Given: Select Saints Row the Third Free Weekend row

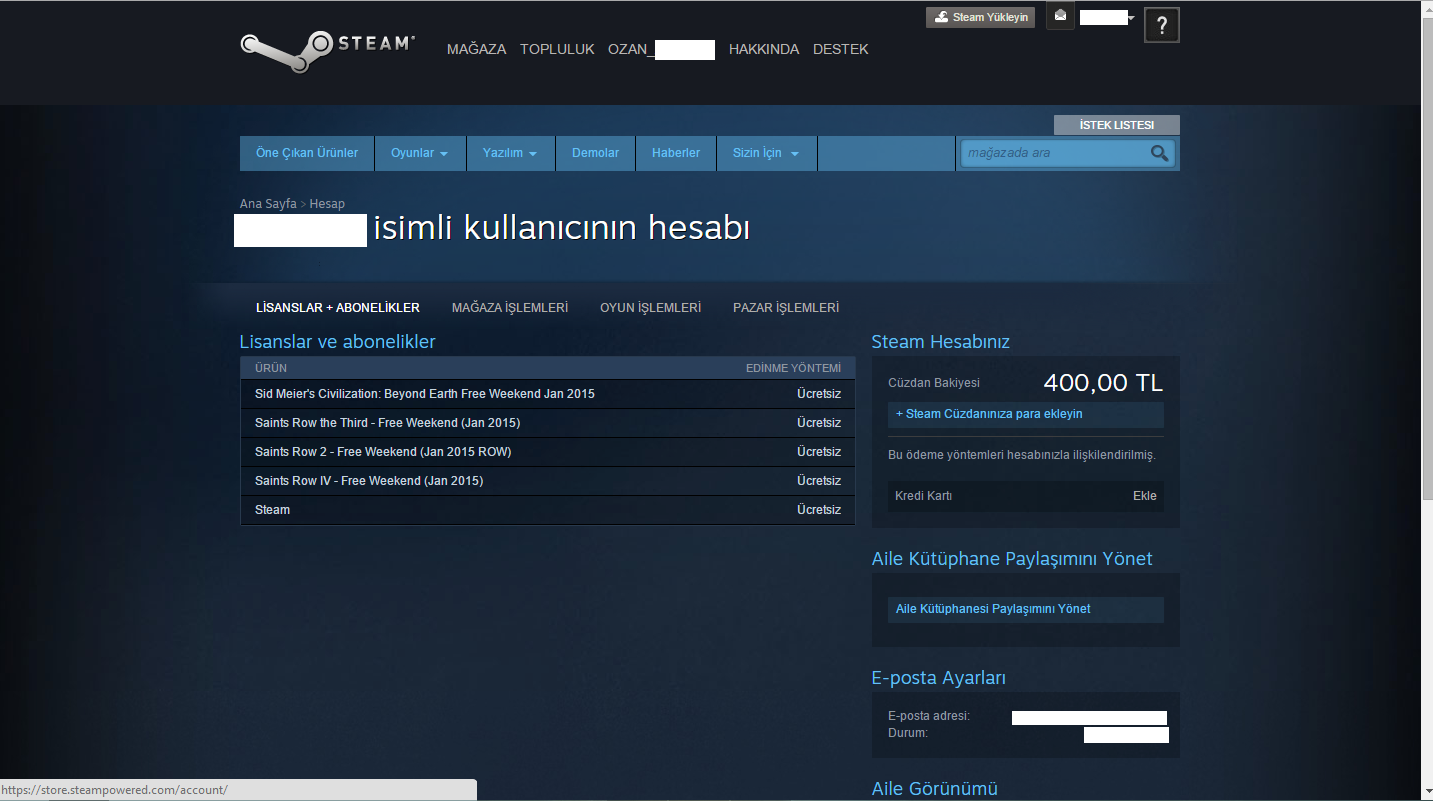Looking at the screenshot, I should tap(548, 423).
